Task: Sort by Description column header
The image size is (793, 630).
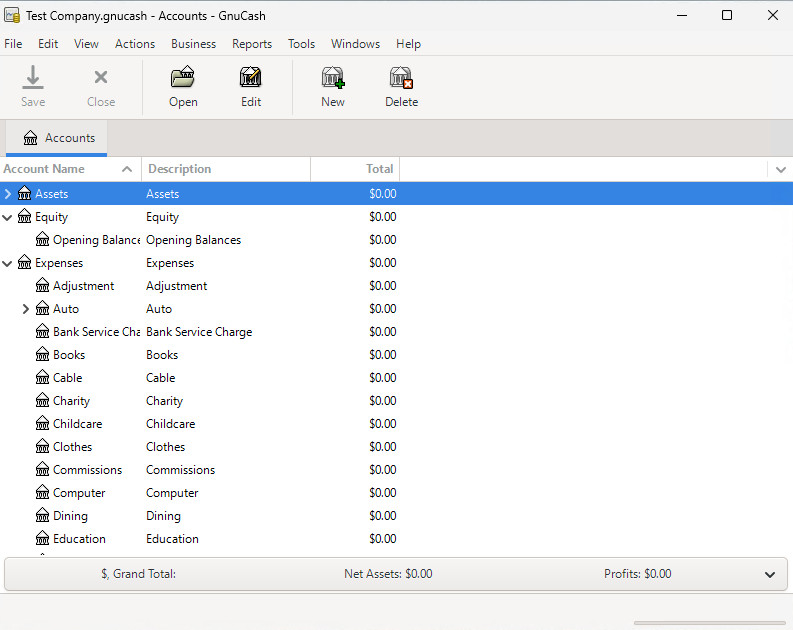Action: point(226,169)
